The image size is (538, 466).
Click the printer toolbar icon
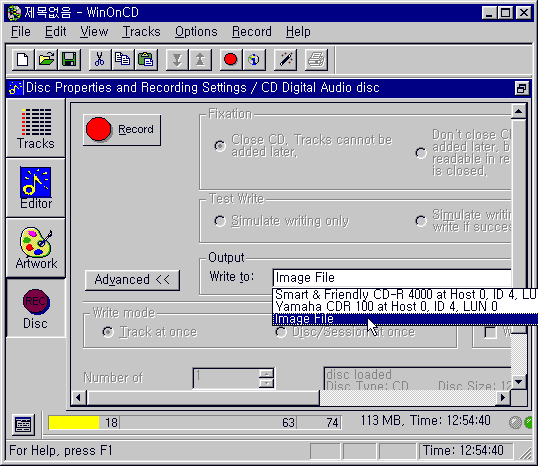click(x=316, y=60)
